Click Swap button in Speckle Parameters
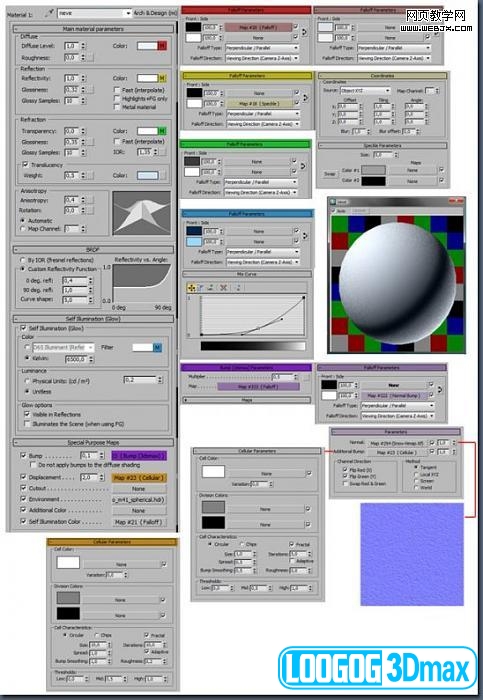The width and height of the screenshot is (483, 700). click(x=329, y=174)
